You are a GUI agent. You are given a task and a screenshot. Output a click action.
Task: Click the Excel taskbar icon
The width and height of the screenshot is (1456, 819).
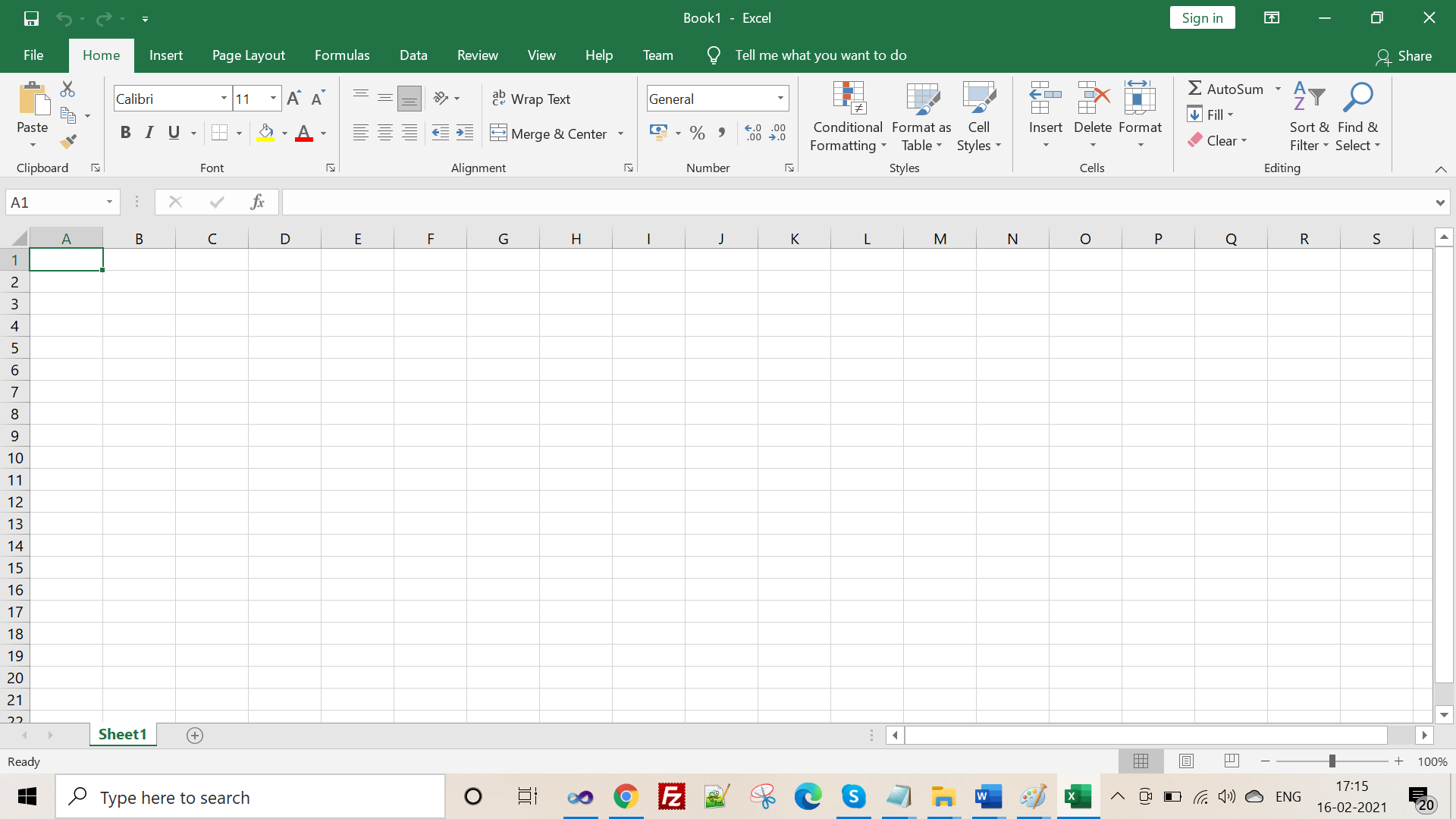tap(1079, 797)
